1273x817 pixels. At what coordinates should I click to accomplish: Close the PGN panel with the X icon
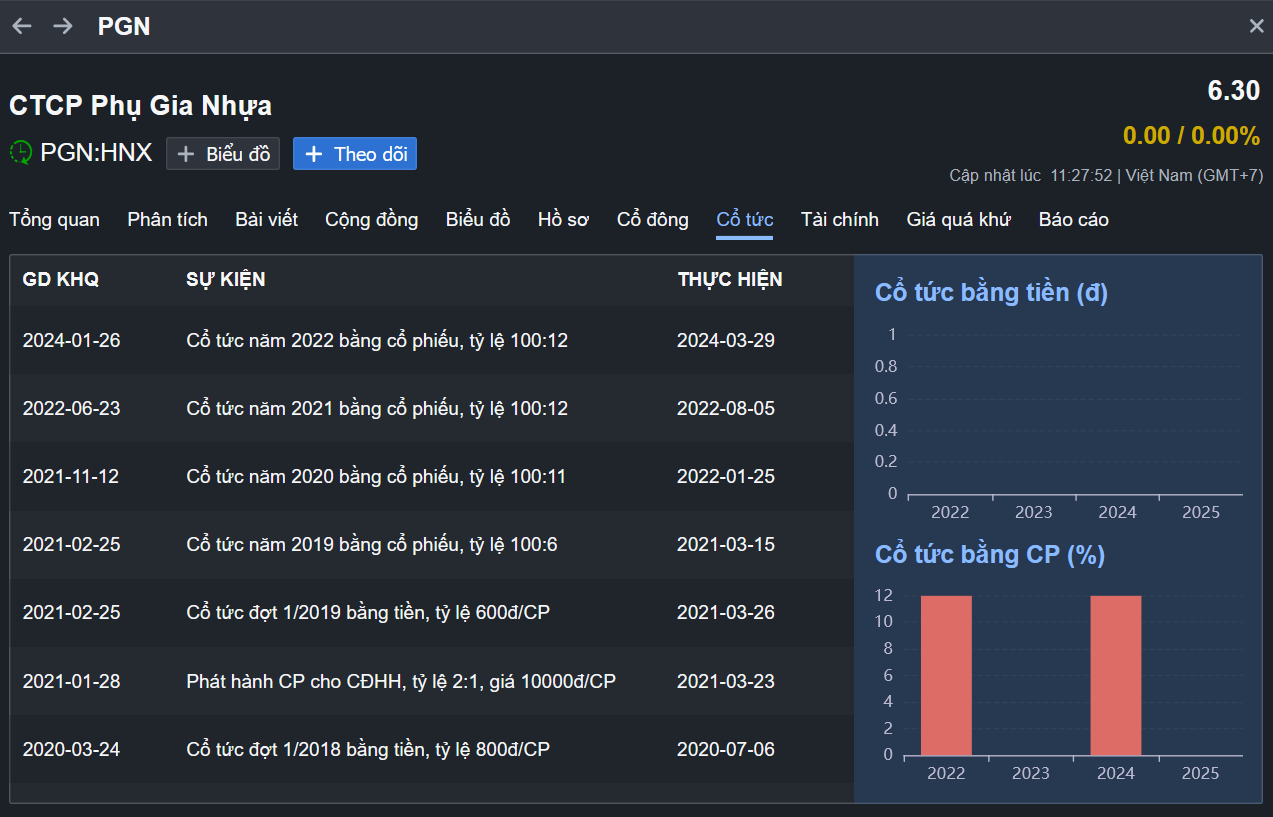click(1256, 26)
